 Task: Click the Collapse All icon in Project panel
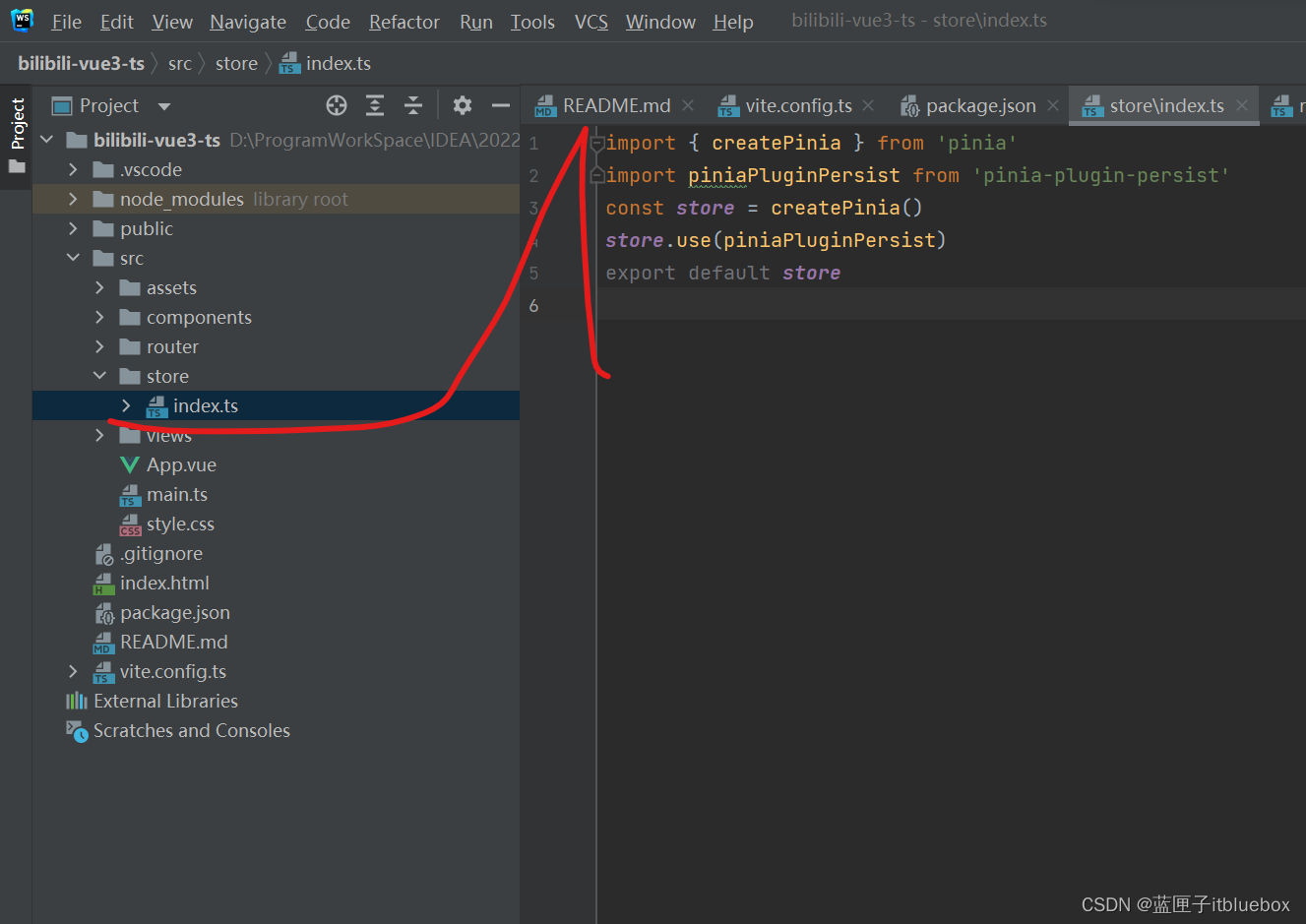click(413, 105)
